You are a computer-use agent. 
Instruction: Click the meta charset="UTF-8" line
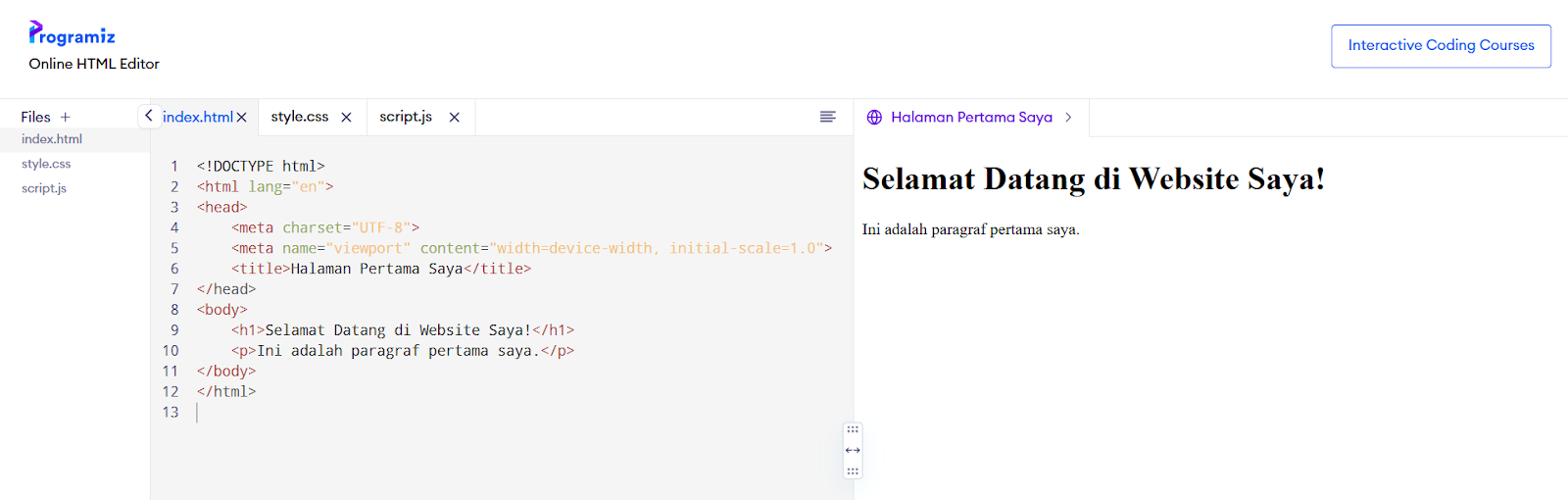pos(325,227)
